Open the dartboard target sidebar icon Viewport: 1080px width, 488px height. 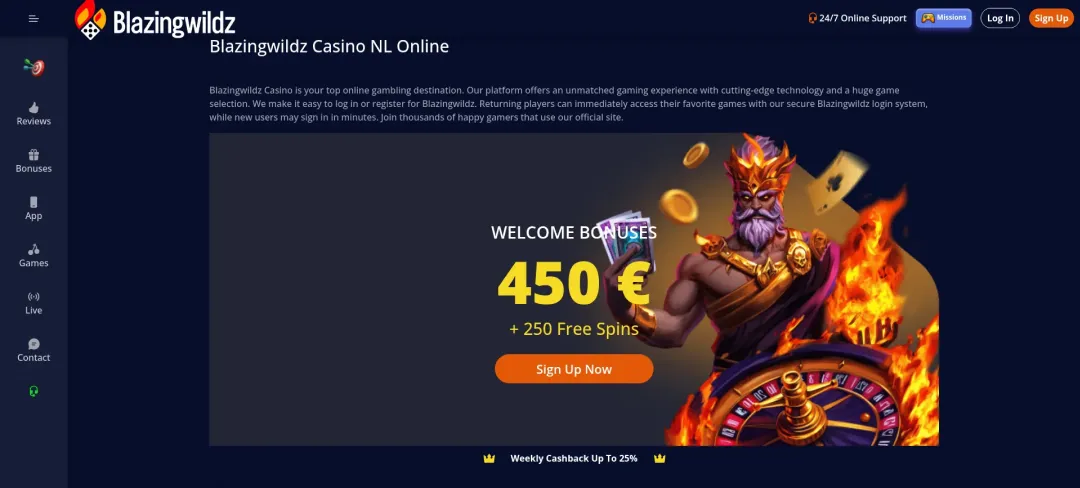[x=34, y=67]
